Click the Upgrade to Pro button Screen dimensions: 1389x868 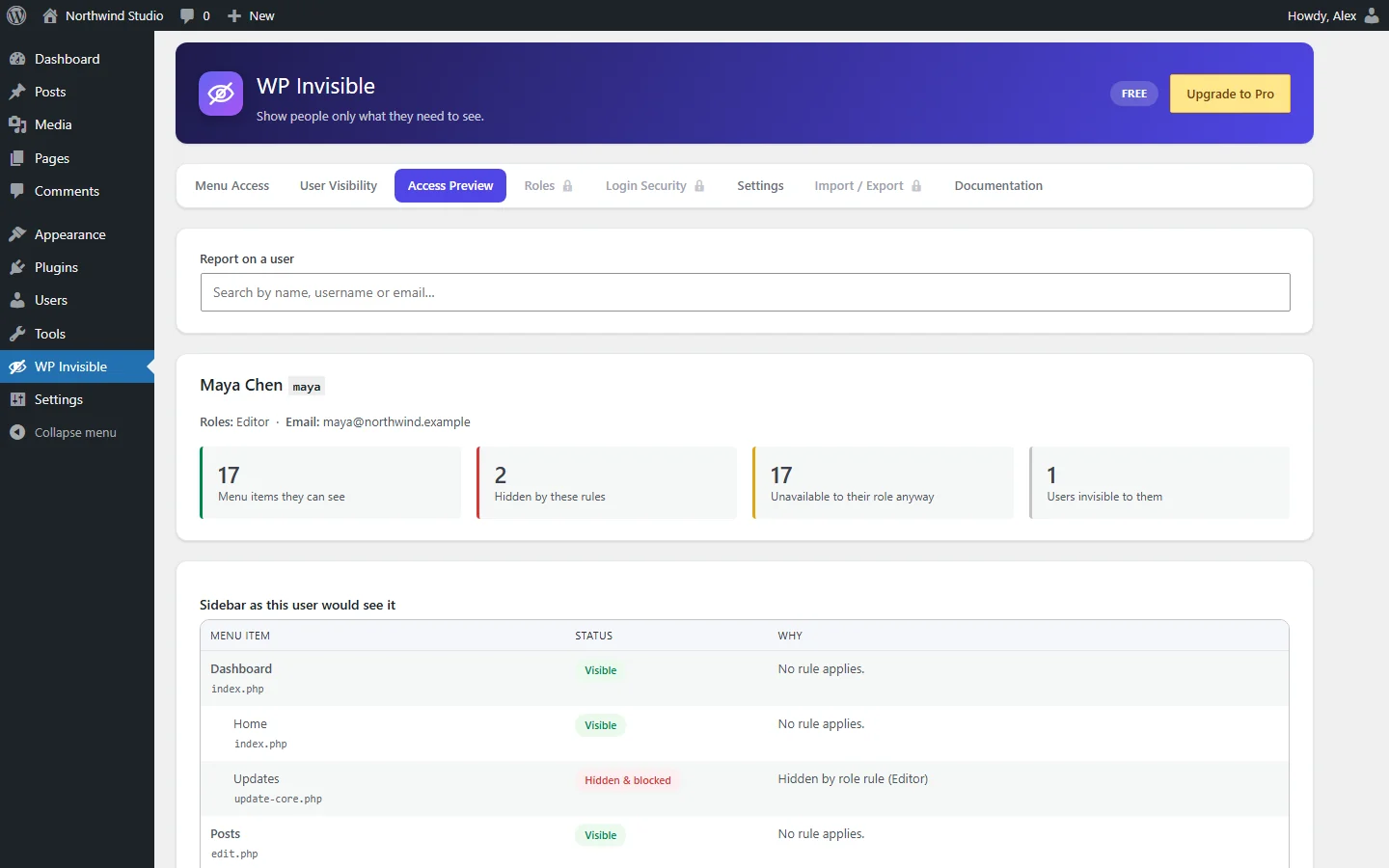pos(1230,94)
